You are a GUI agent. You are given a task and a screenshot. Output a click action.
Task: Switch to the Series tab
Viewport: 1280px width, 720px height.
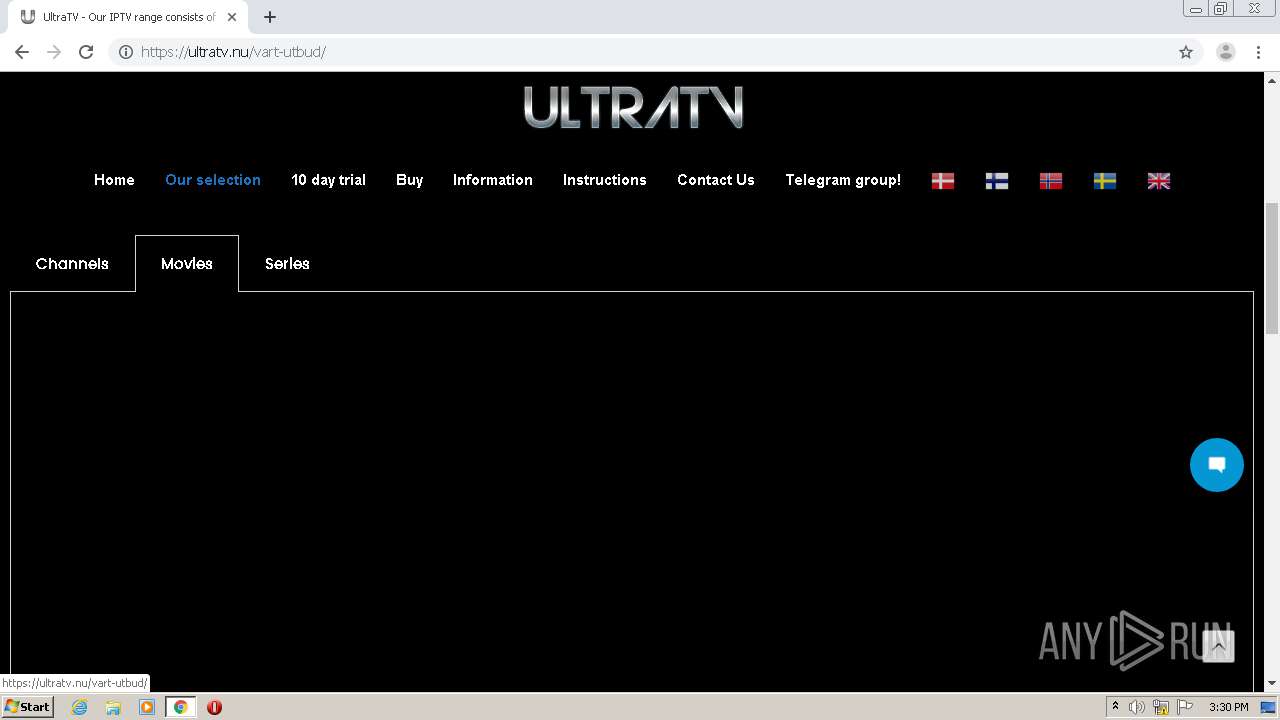click(287, 264)
